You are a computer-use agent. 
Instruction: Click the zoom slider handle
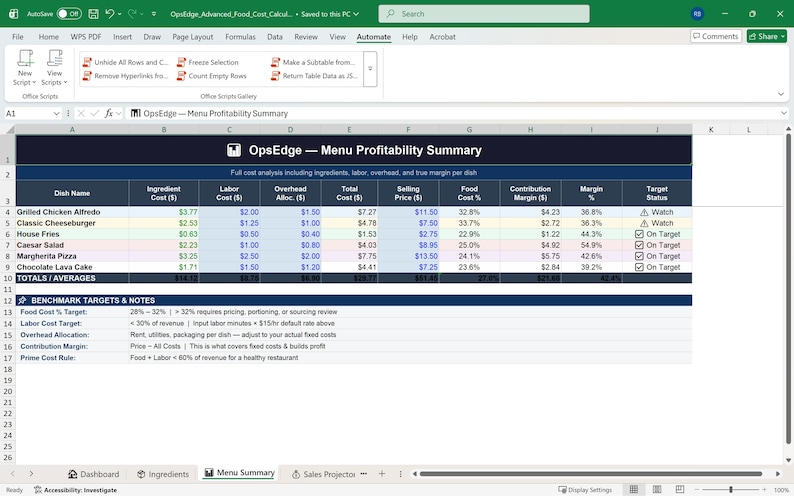730,489
